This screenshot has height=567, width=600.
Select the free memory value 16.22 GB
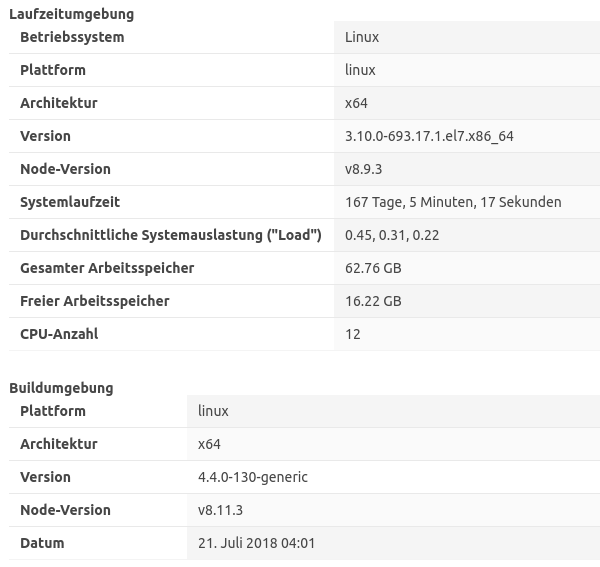[x=373, y=301]
